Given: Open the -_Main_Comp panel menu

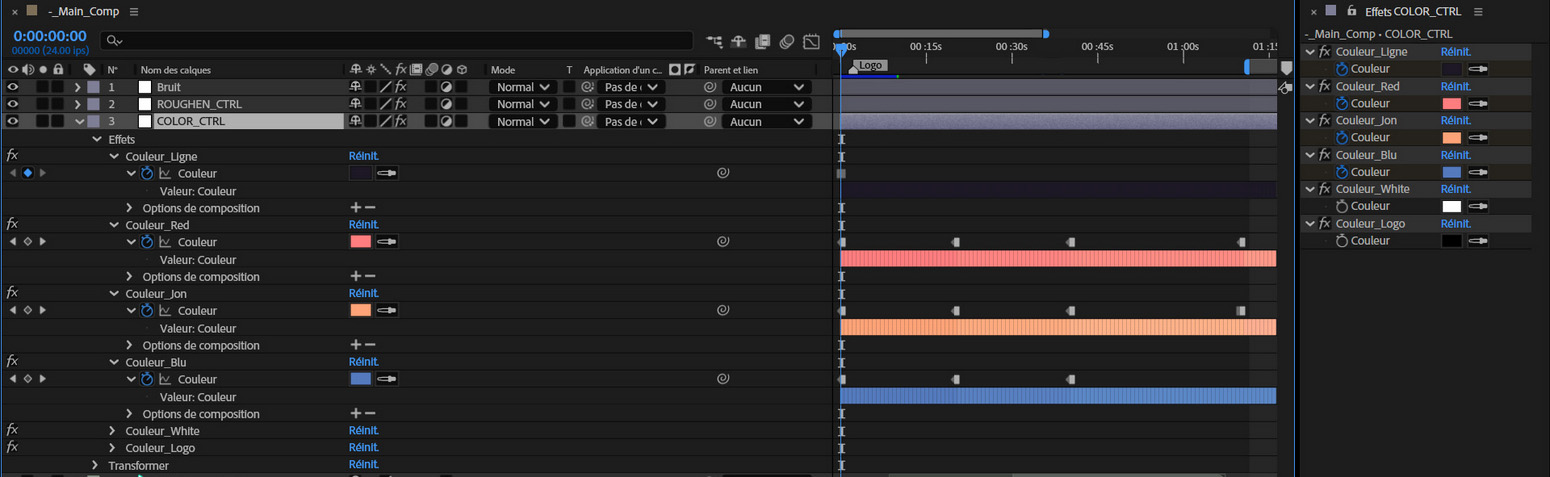Looking at the screenshot, I should (134, 12).
